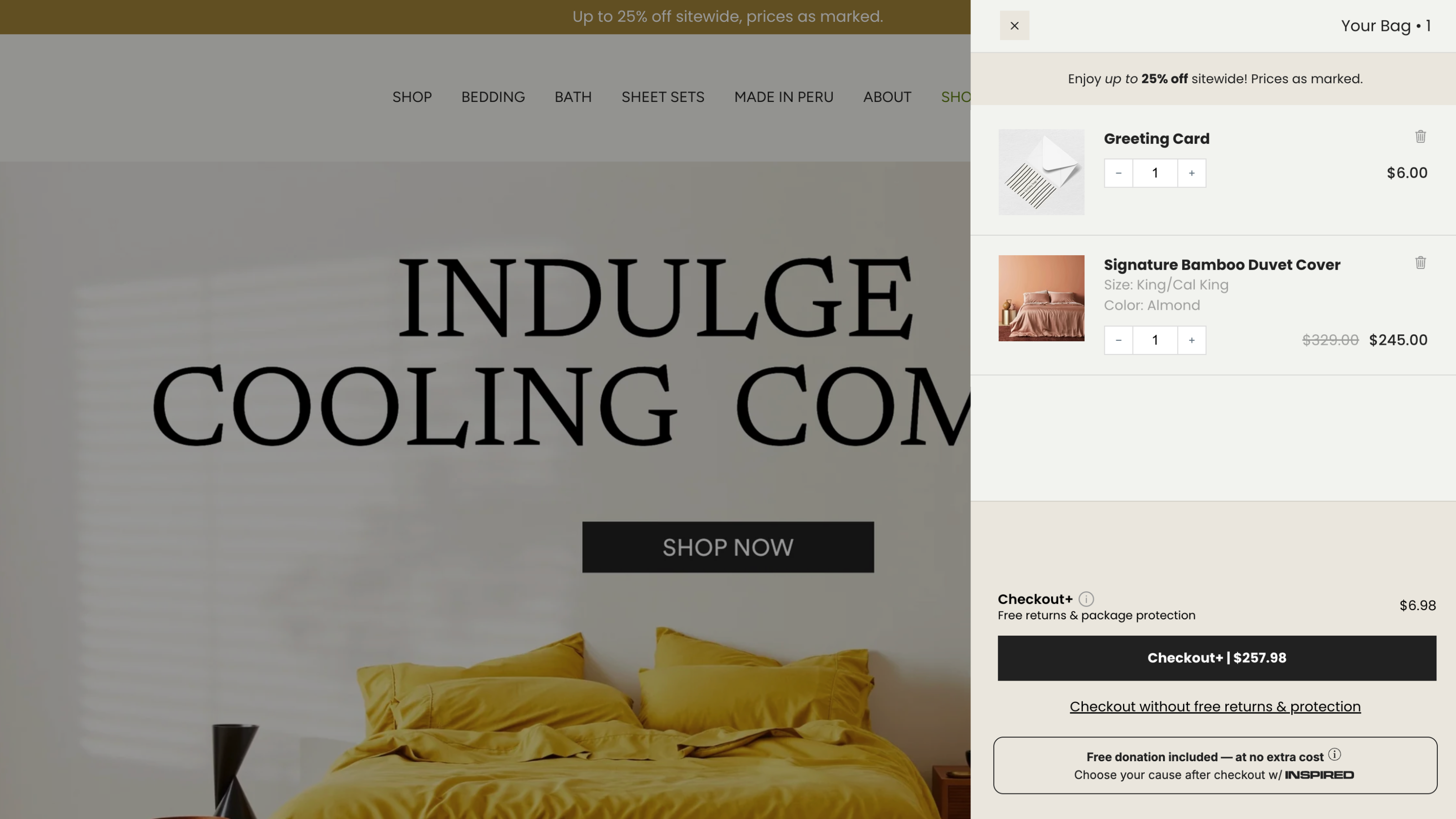
Task: Open the Greeting Card product thumbnail
Action: (x=1041, y=172)
